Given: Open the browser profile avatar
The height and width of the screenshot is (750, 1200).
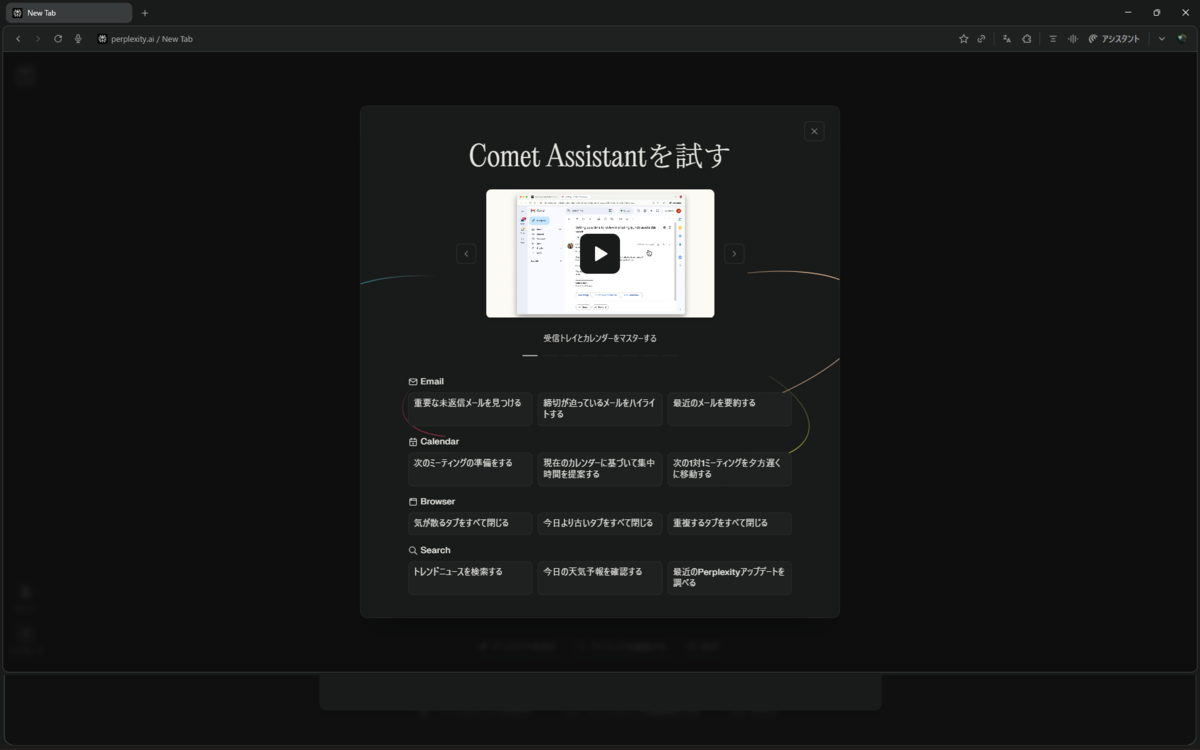Looking at the screenshot, I should coord(1182,38).
